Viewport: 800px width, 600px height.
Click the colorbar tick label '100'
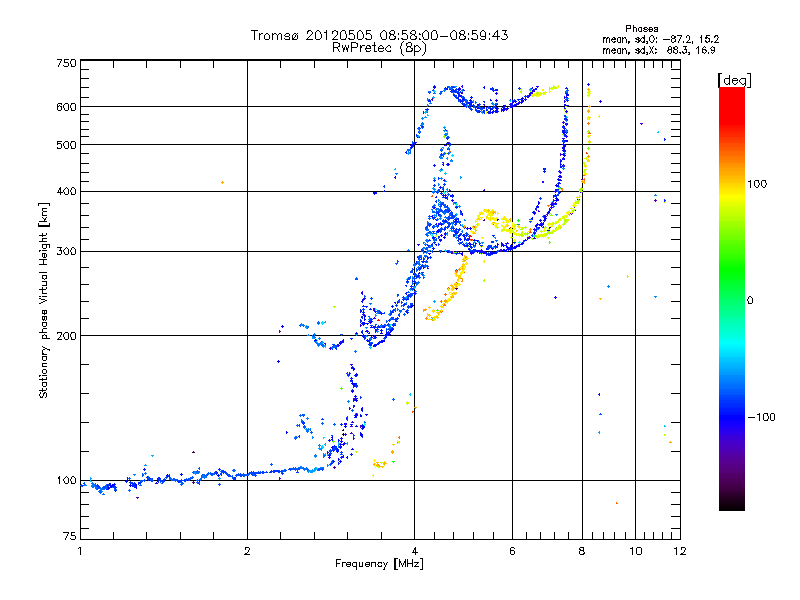point(757,184)
